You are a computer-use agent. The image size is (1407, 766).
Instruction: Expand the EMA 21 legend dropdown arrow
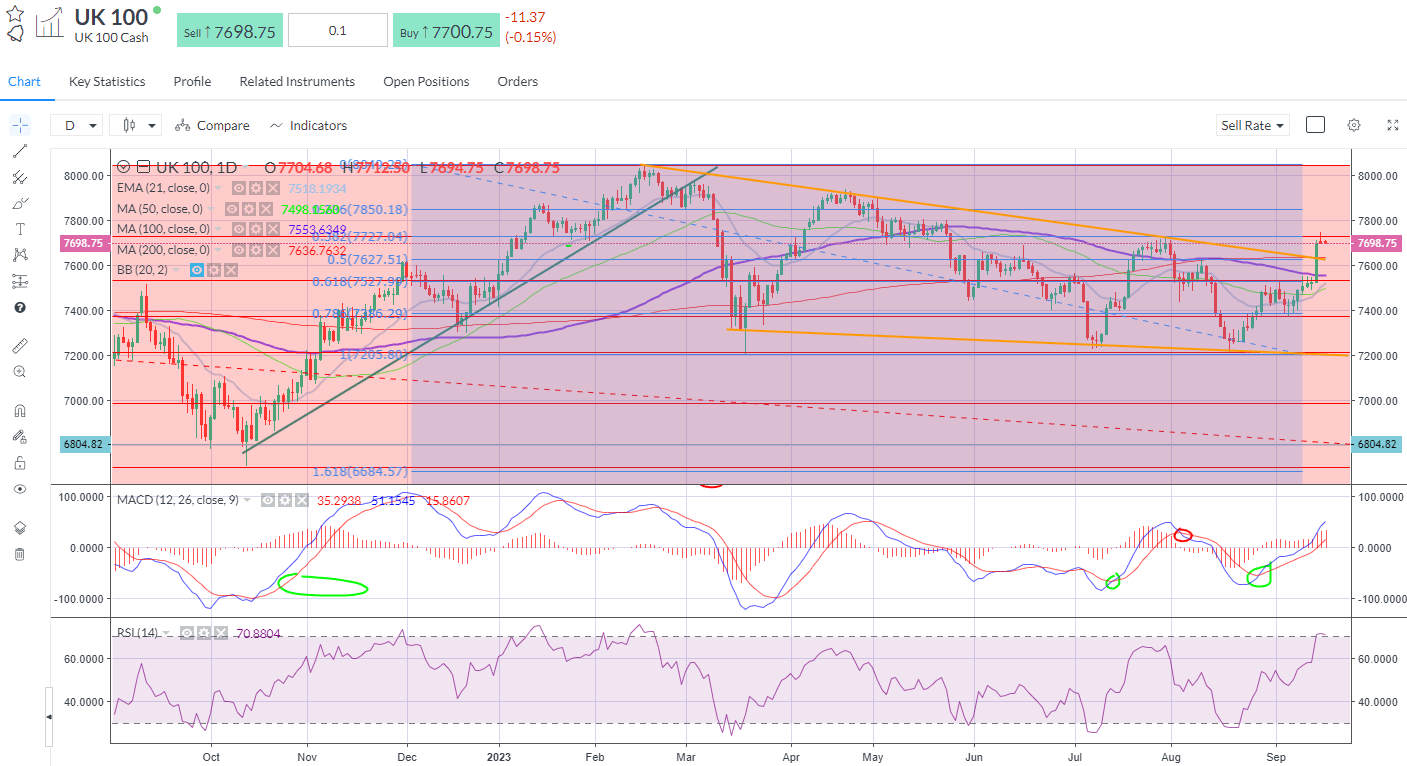pyautogui.click(x=218, y=188)
